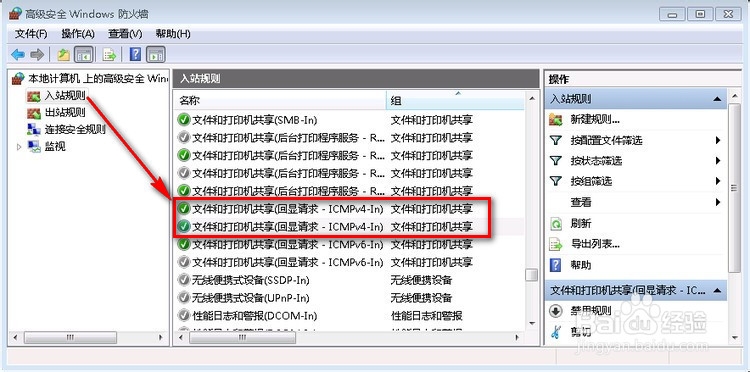This screenshot has width=750, height=372.
Task: Click the rules list horizontal scrollbar left arrow
Action: click(181, 337)
